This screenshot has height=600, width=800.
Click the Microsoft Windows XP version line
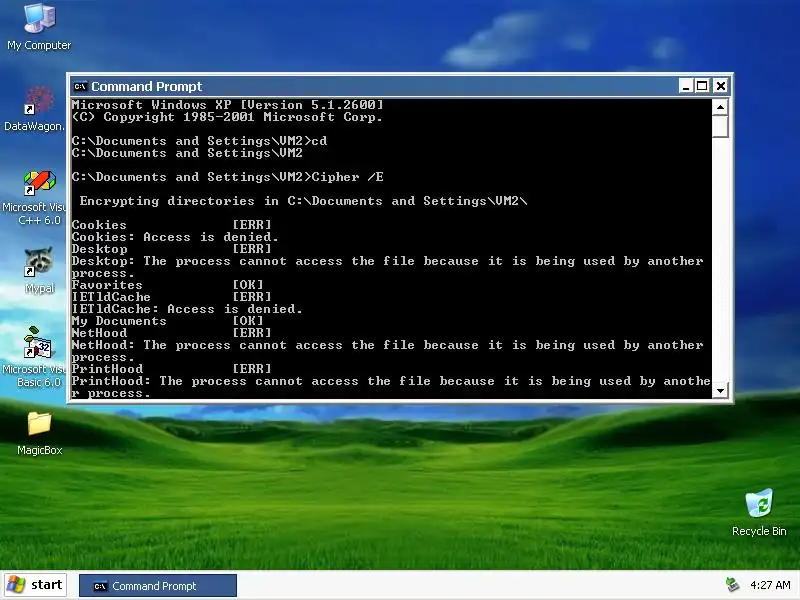[x=228, y=105]
